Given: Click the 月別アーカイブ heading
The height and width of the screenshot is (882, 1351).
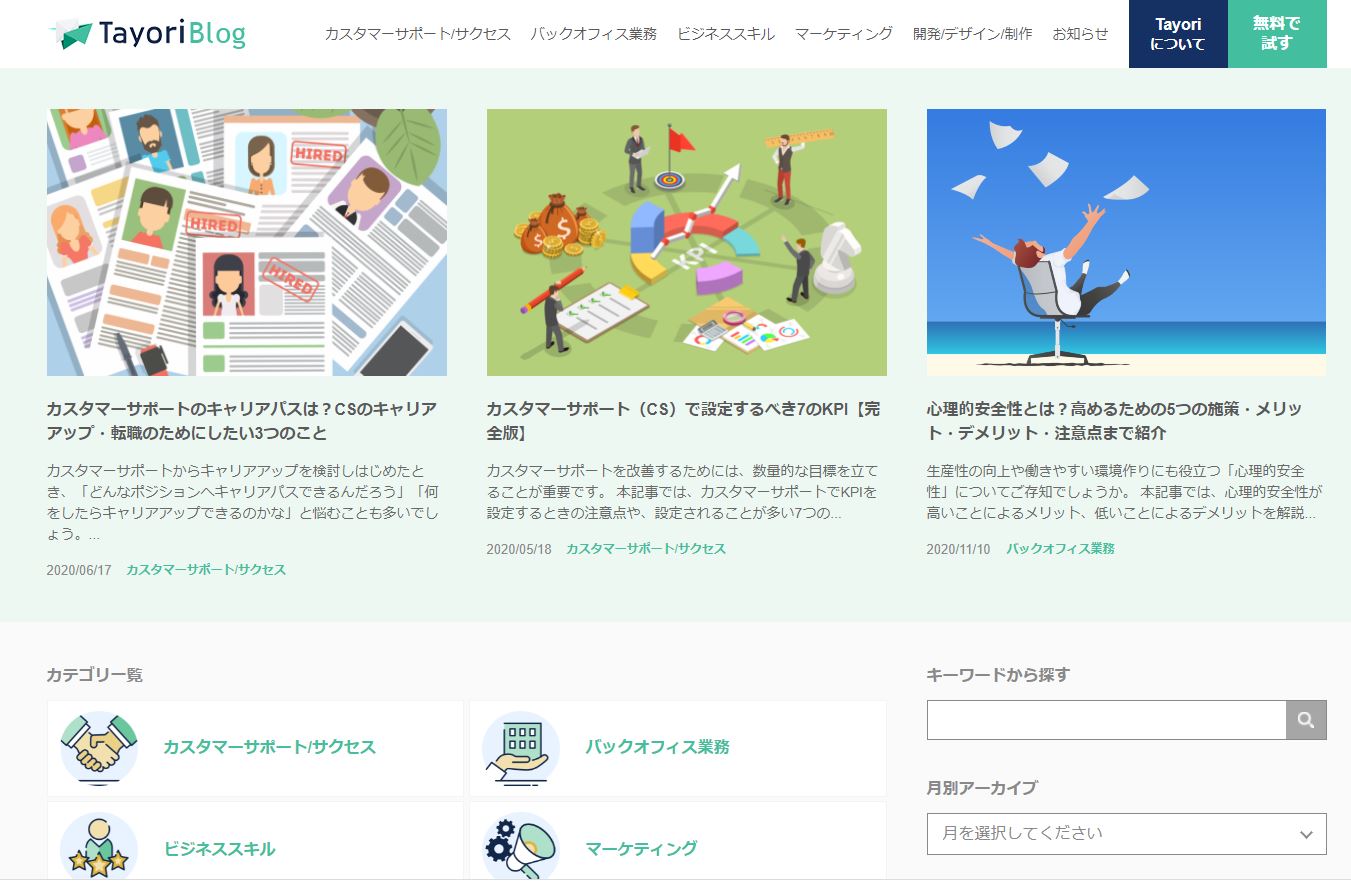Looking at the screenshot, I should click(x=982, y=788).
